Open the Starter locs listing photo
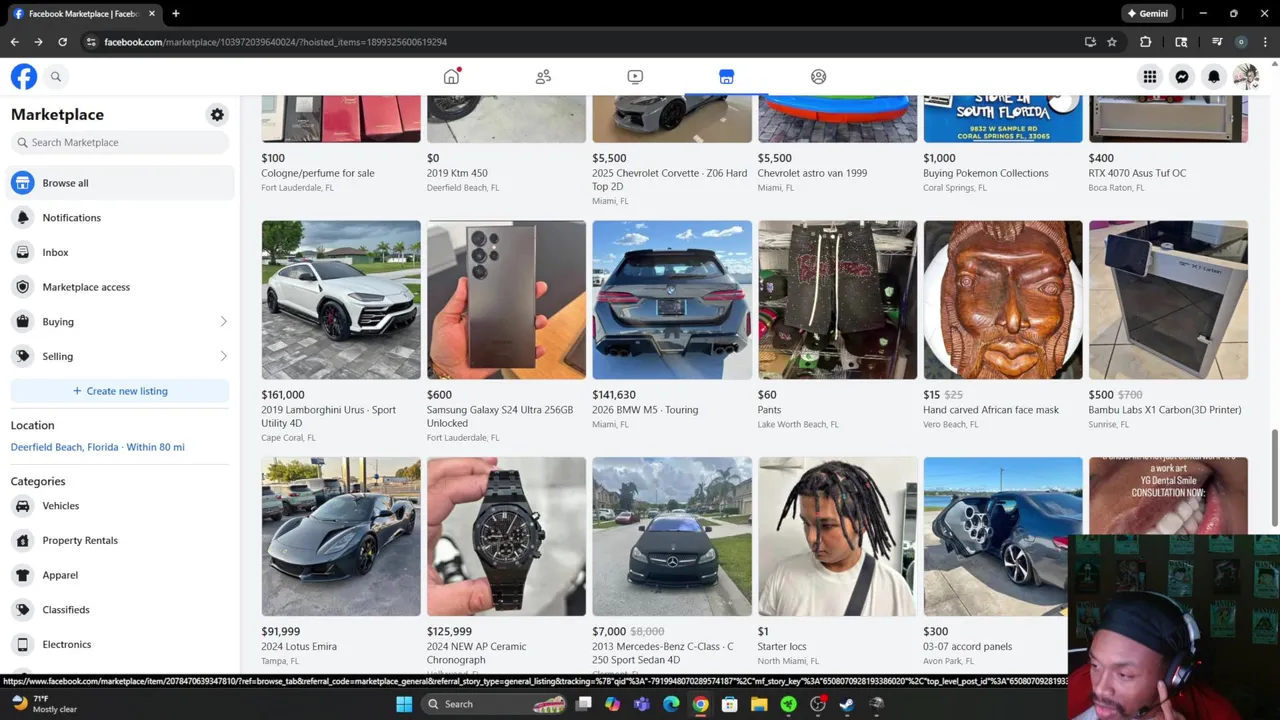The height and width of the screenshot is (720, 1280). [x=837, y=537]
